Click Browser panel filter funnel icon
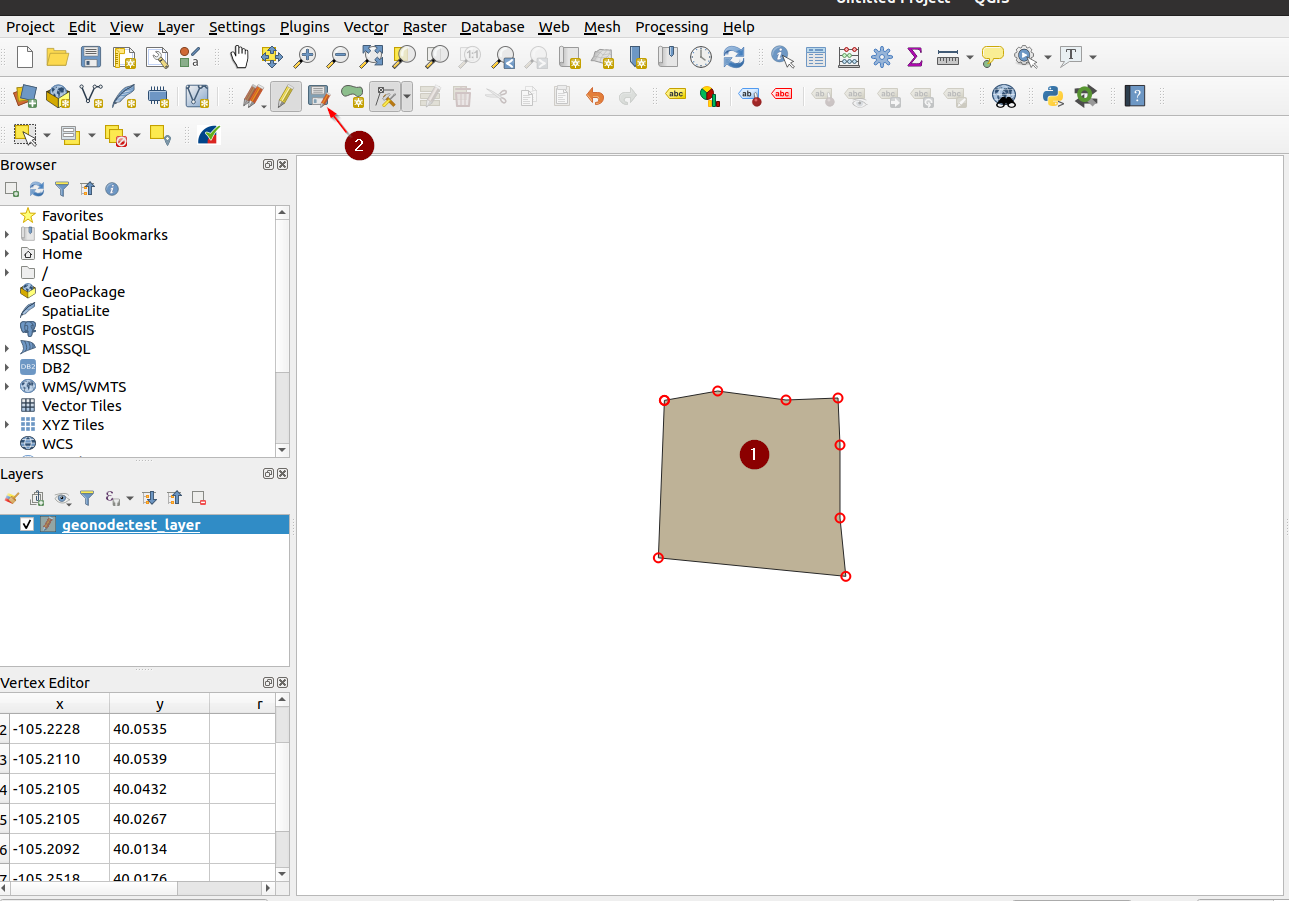1289x901 pixels. pyautogui.click(x=62, y=189)
